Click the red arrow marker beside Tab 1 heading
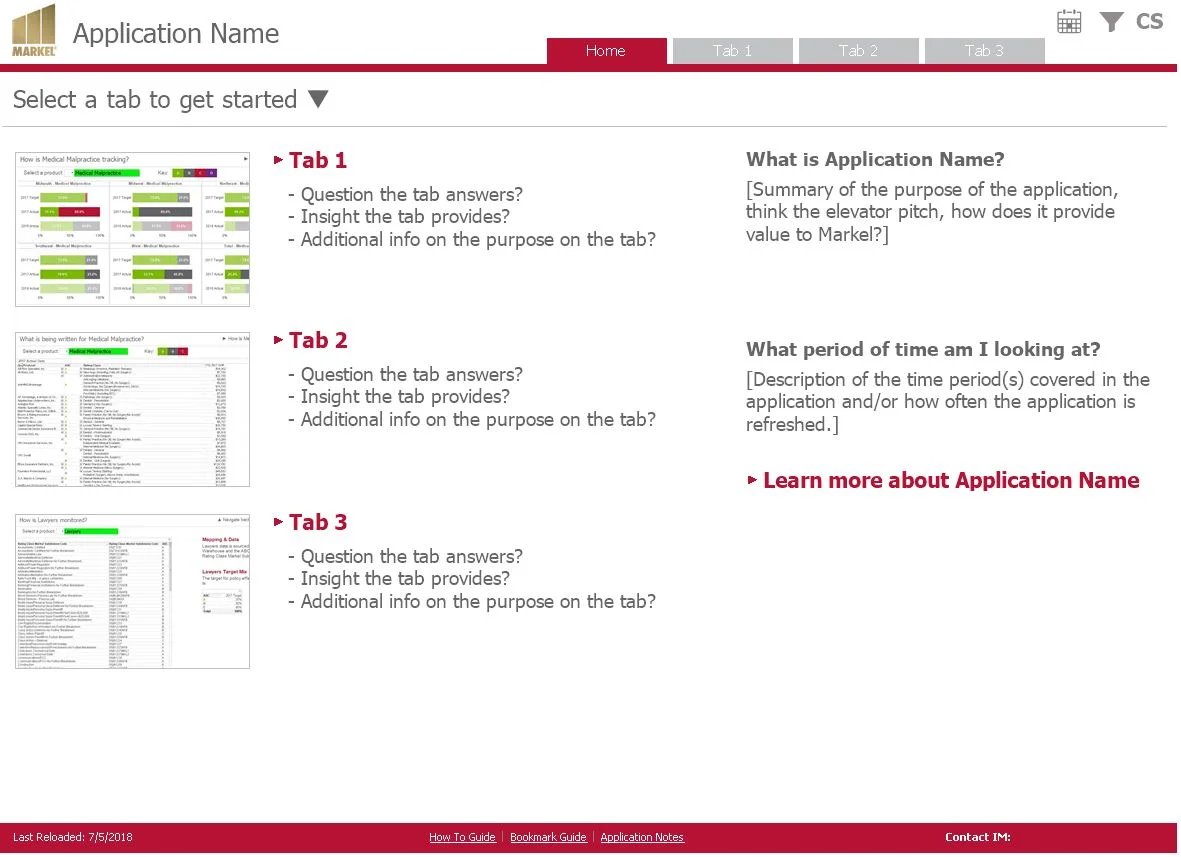The image size is (1181, 857). click(x=278, y=159)
